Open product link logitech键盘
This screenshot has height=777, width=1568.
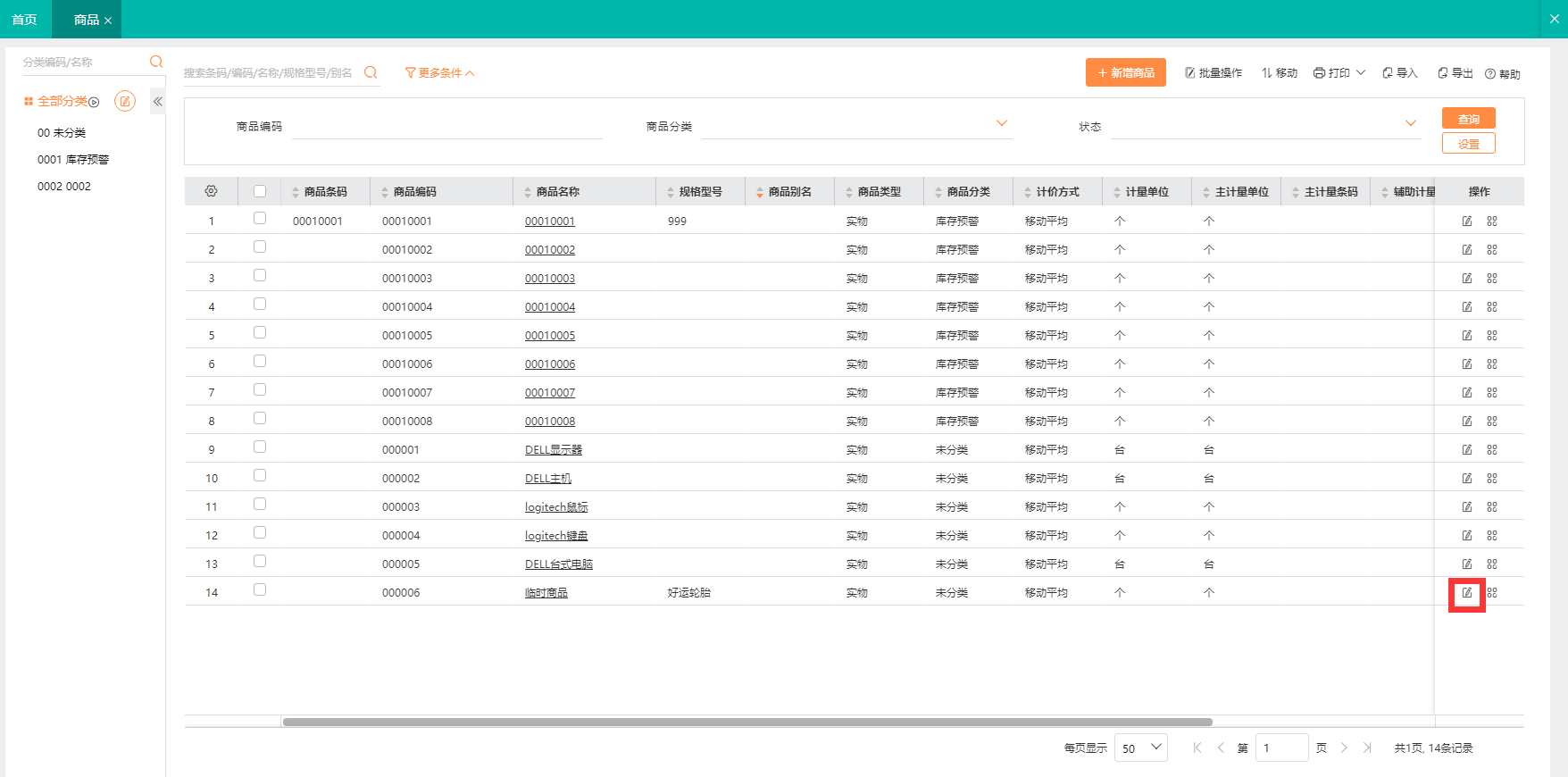coord(556,535)
